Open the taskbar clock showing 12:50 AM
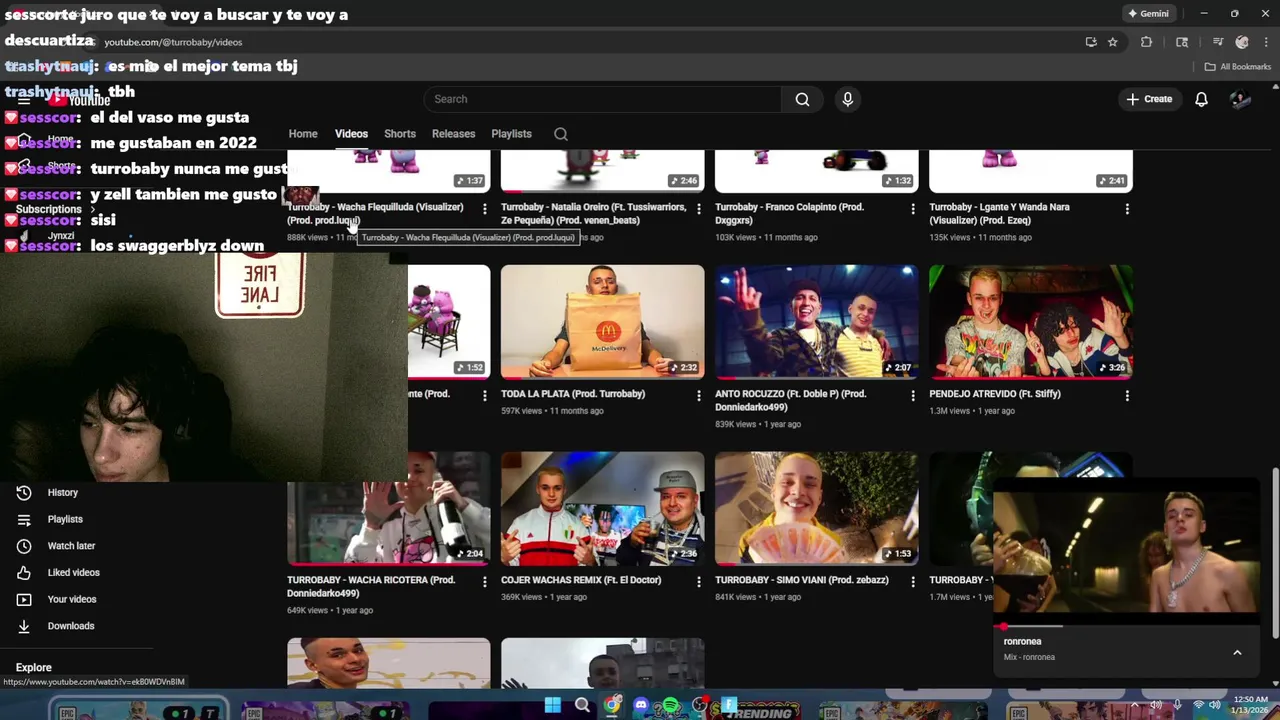This screenshot has width=1280, height=720. pos(1251,705)
